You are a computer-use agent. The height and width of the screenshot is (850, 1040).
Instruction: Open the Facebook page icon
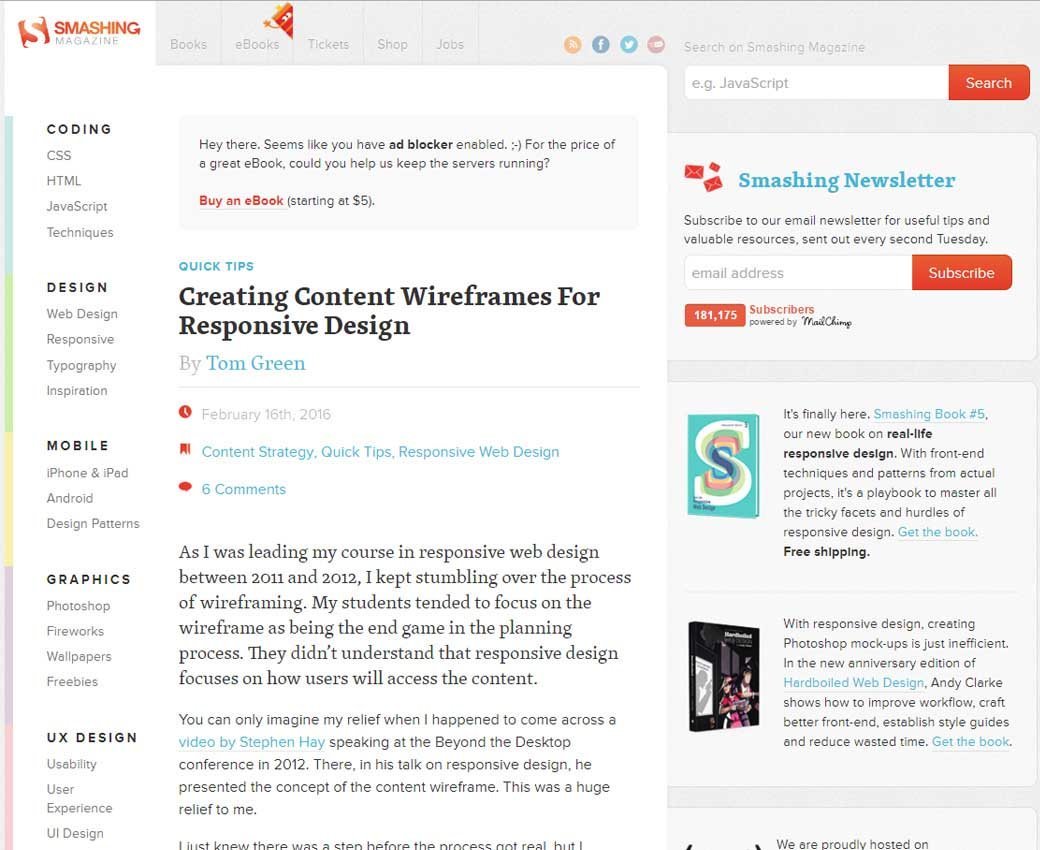click(600, 44)
